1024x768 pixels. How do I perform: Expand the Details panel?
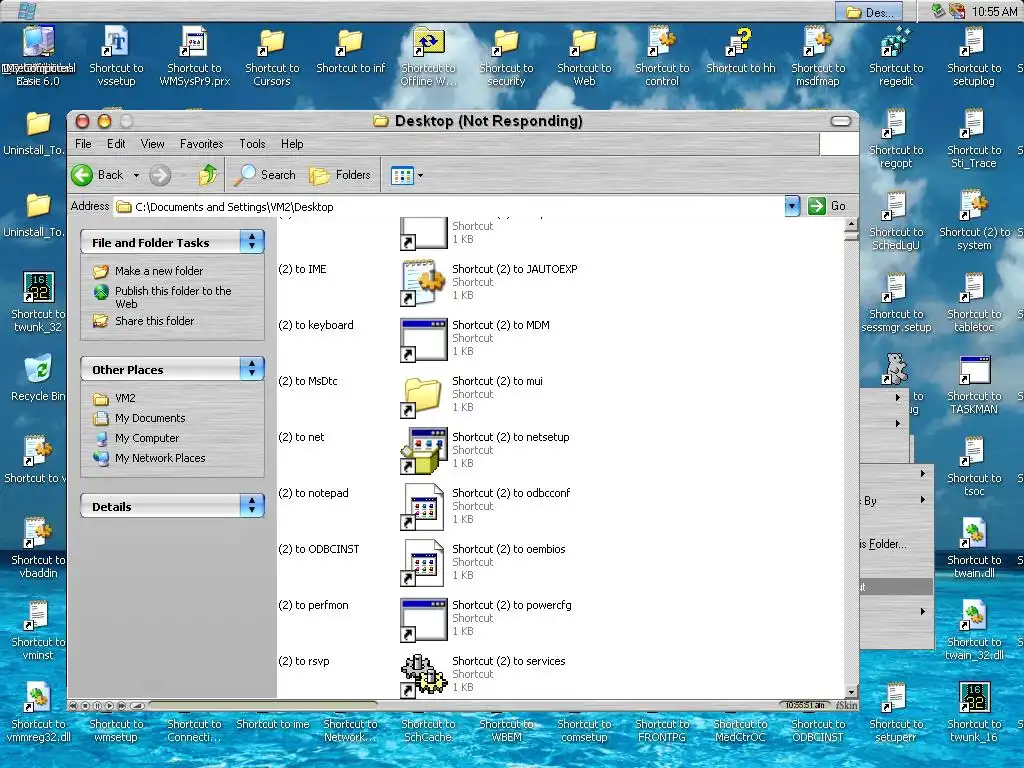[251, 506]
